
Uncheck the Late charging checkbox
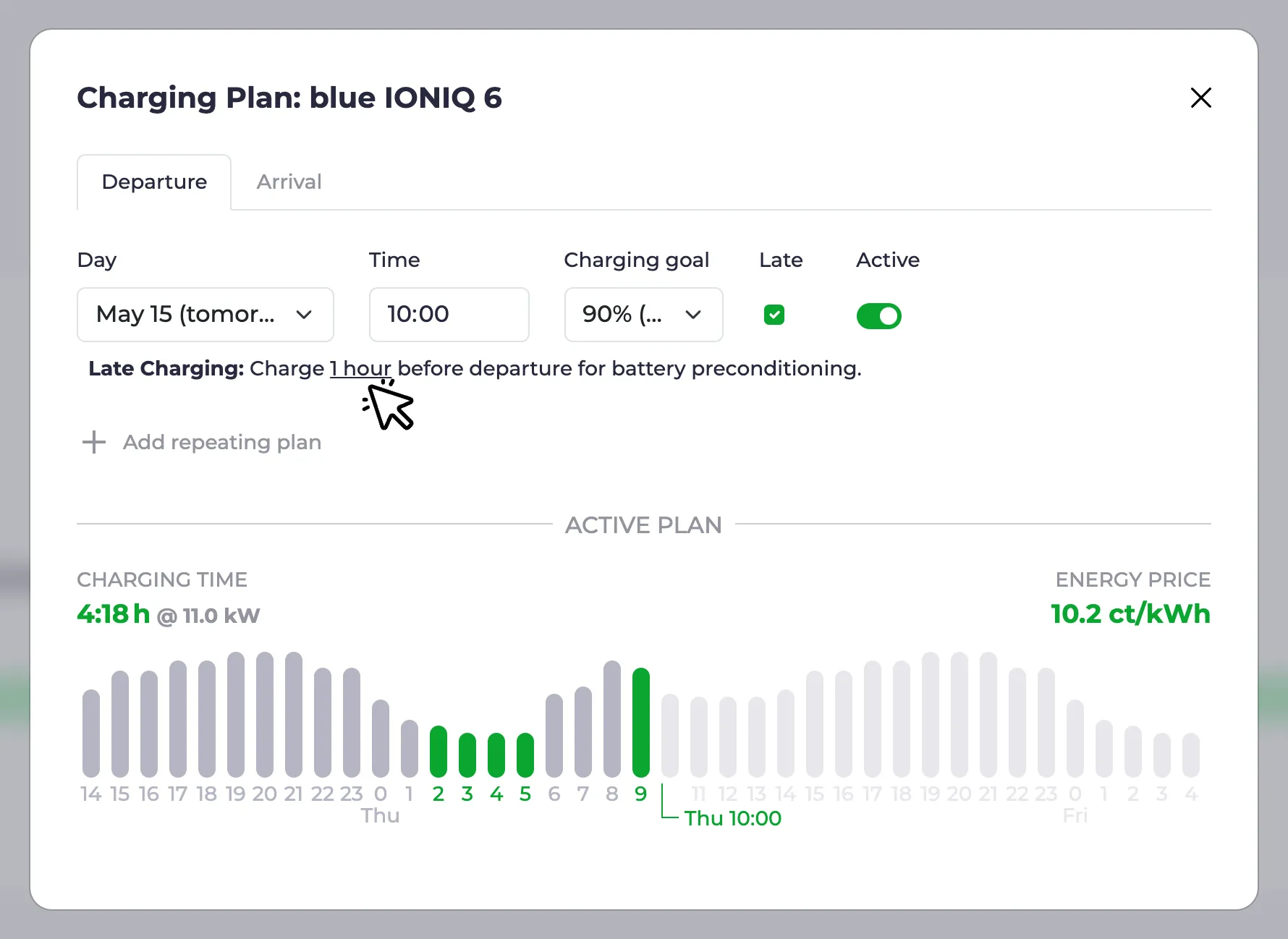pos(774,315)
